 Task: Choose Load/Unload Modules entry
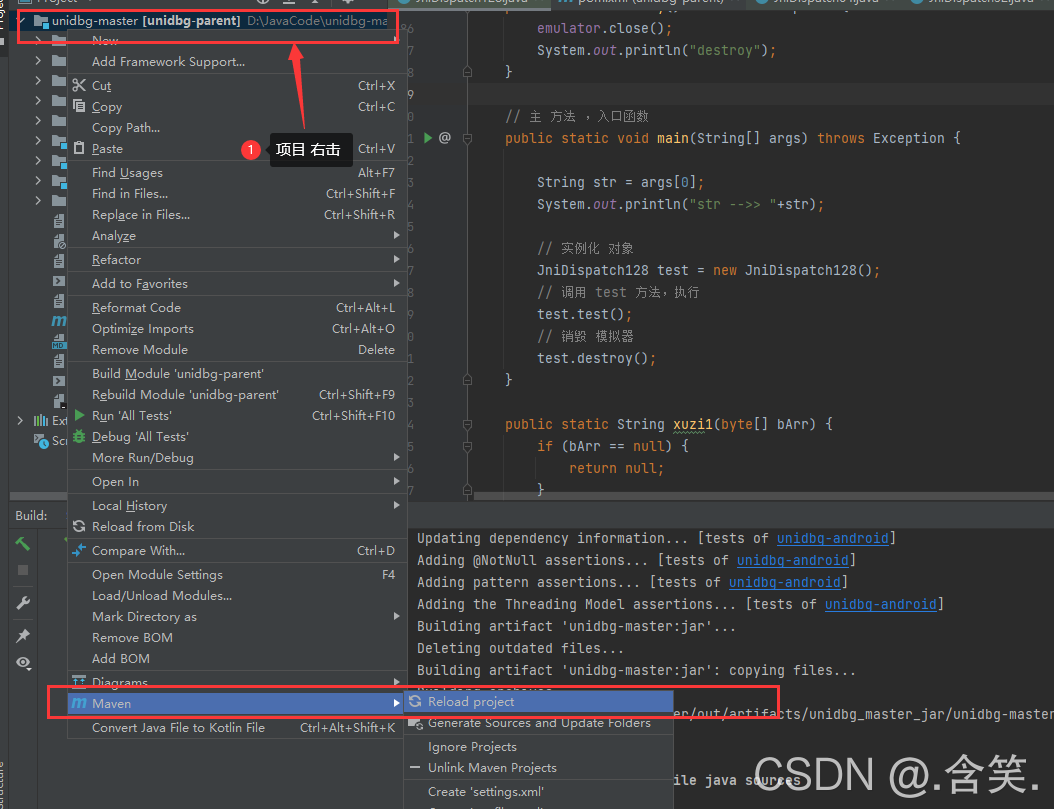click(x=238, y=595)
